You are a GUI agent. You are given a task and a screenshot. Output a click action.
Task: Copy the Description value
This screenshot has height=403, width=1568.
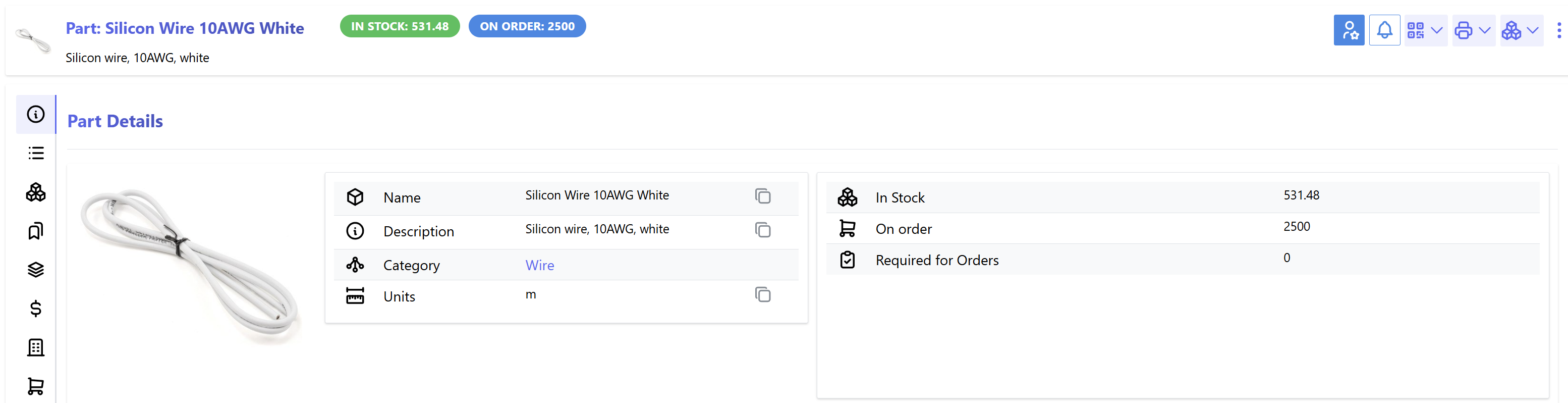762,230
